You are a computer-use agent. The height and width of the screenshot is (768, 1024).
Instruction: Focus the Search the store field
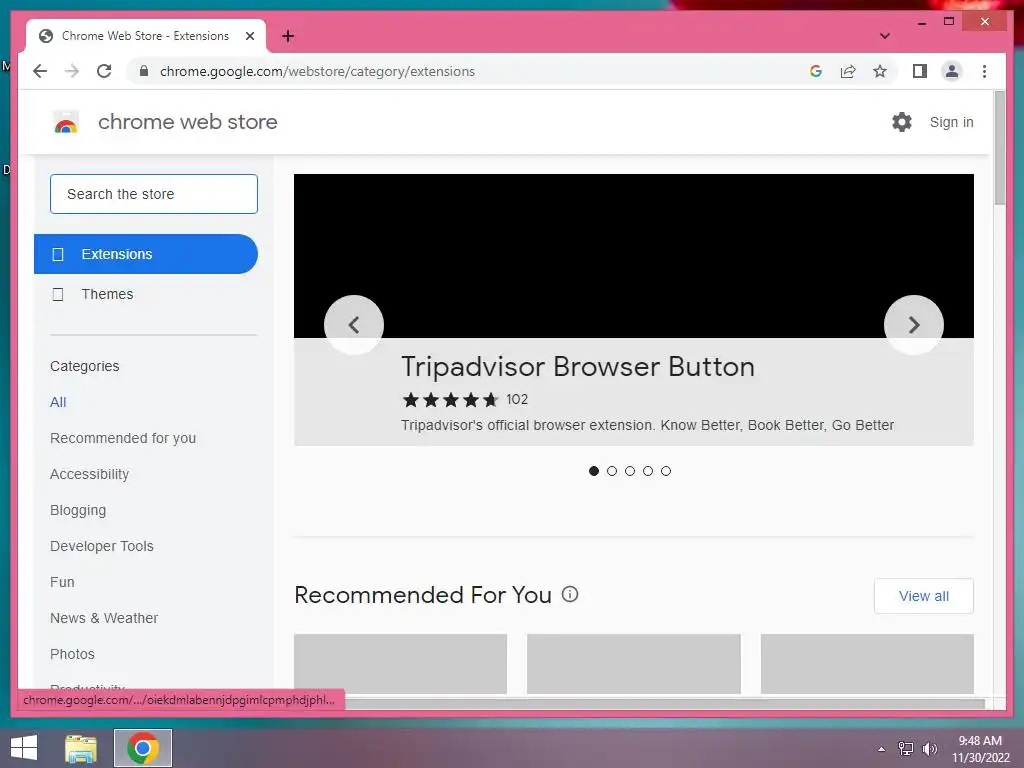(153, 194)
